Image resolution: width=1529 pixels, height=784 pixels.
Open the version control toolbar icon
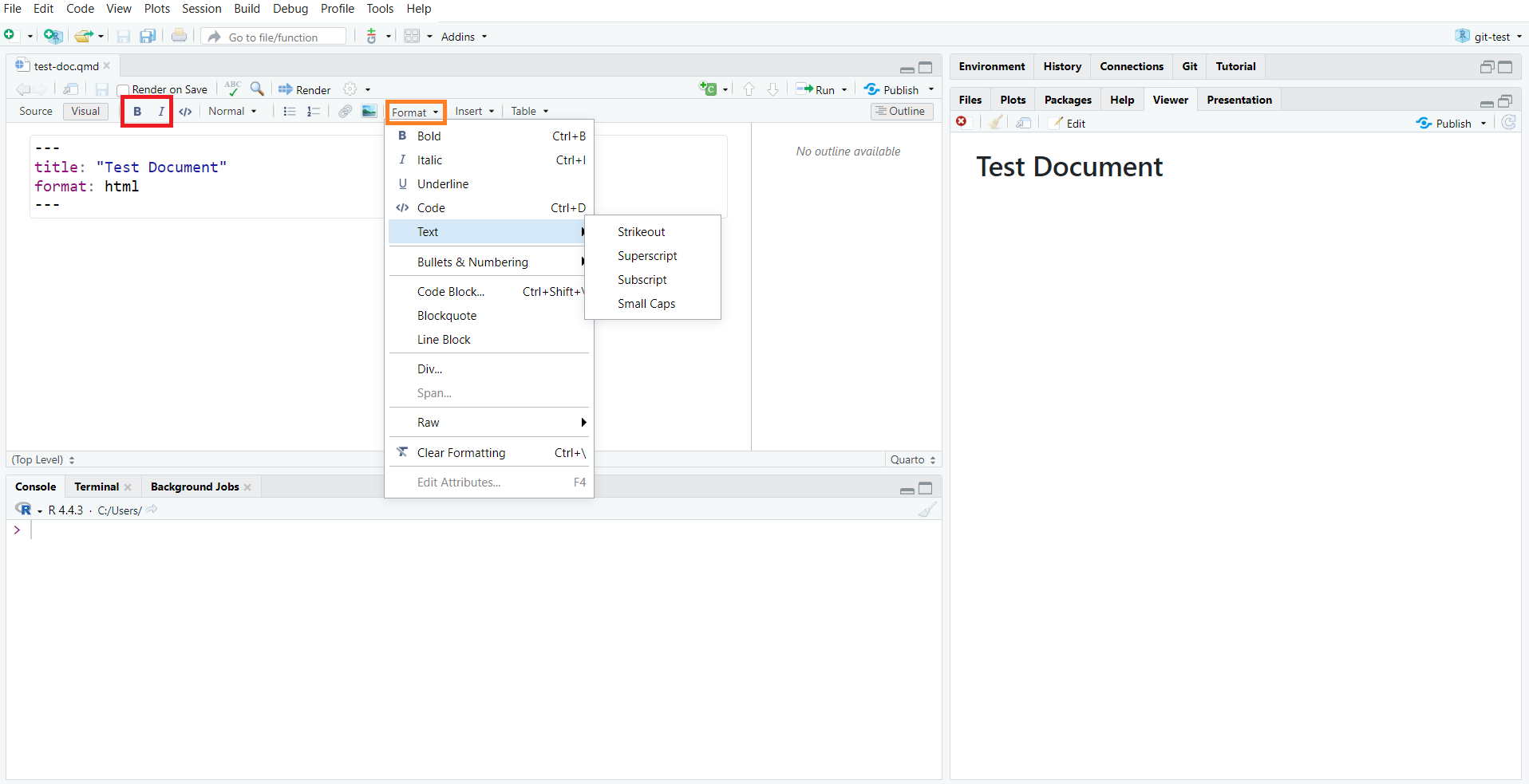click(x=372, y=36)
